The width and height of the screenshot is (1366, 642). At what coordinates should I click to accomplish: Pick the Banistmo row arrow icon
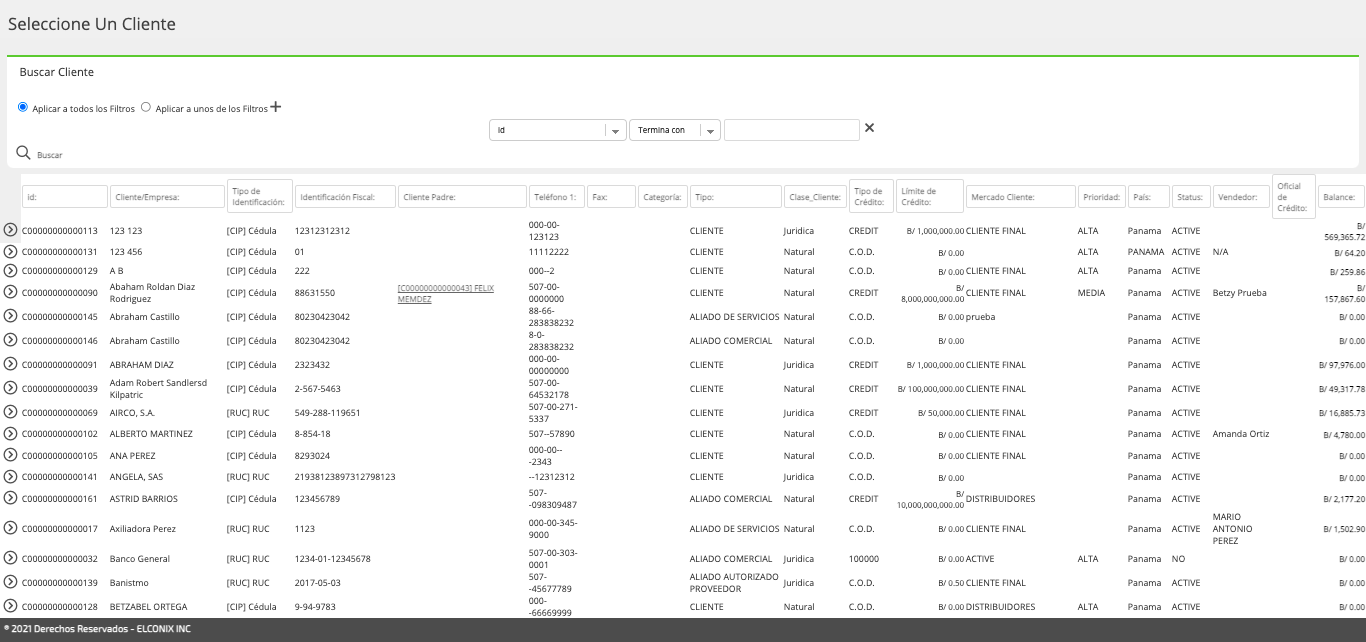[x=10, y=582]
